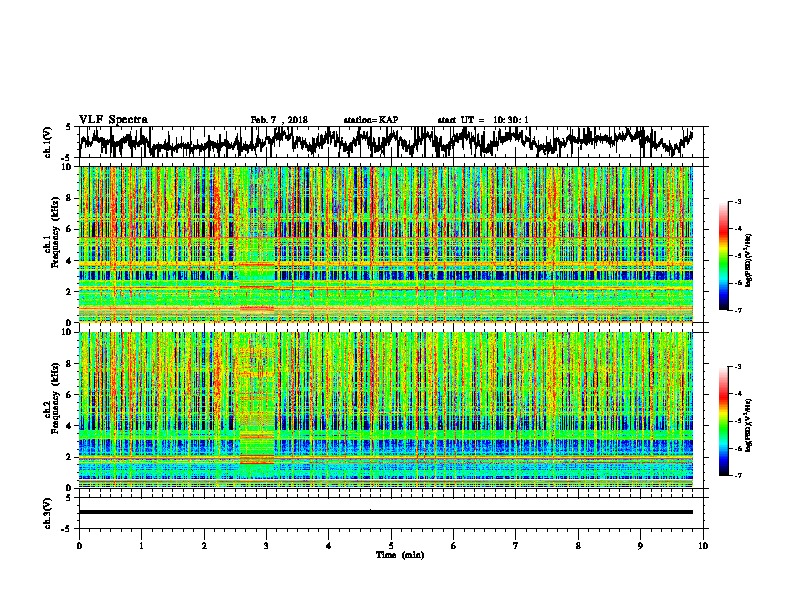Click the "-3" tick on upper colorbar
792x612 pixels.
738,201
